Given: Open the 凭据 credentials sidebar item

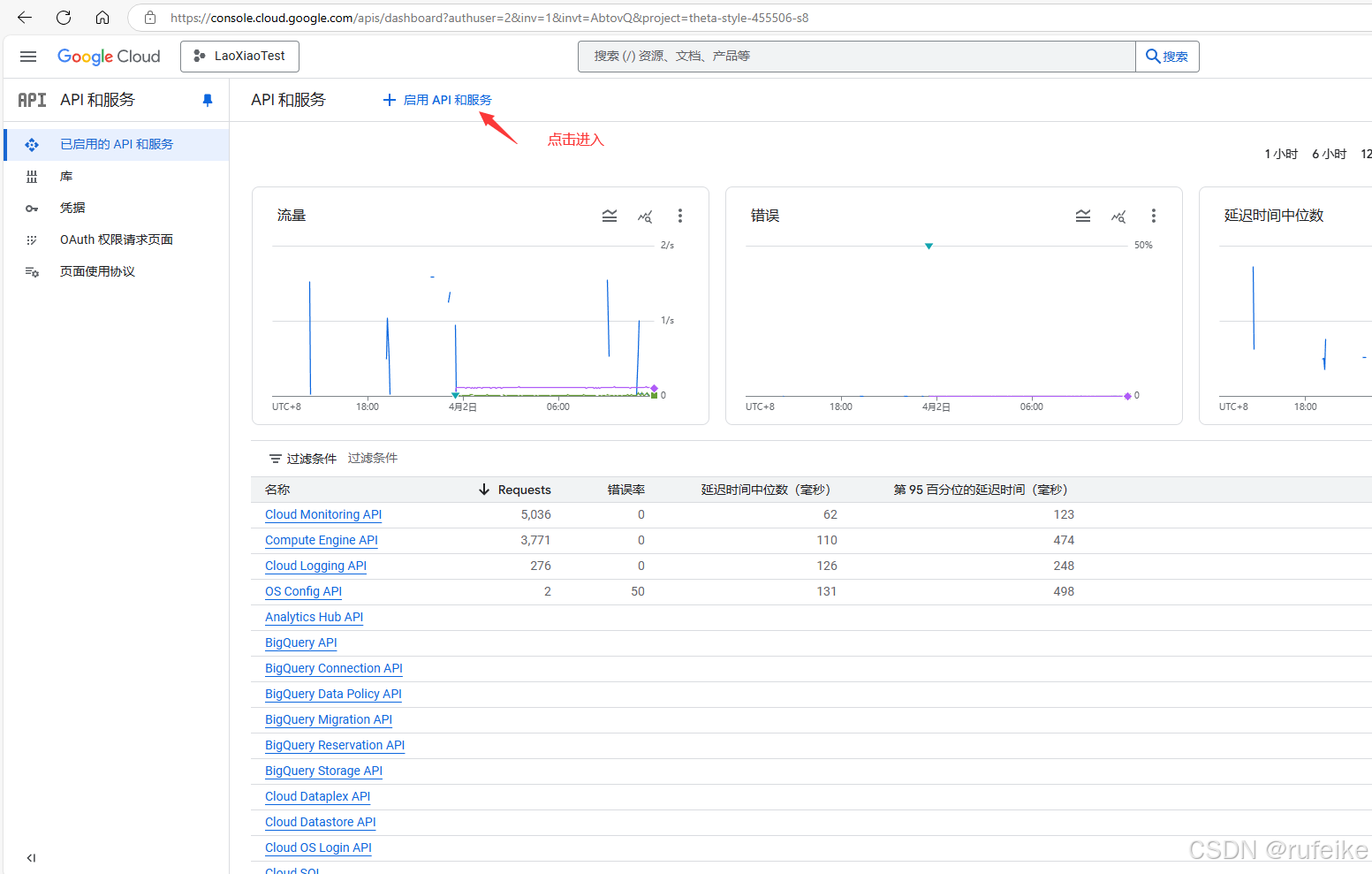Looking at the screenshot, I should [117, 208].
